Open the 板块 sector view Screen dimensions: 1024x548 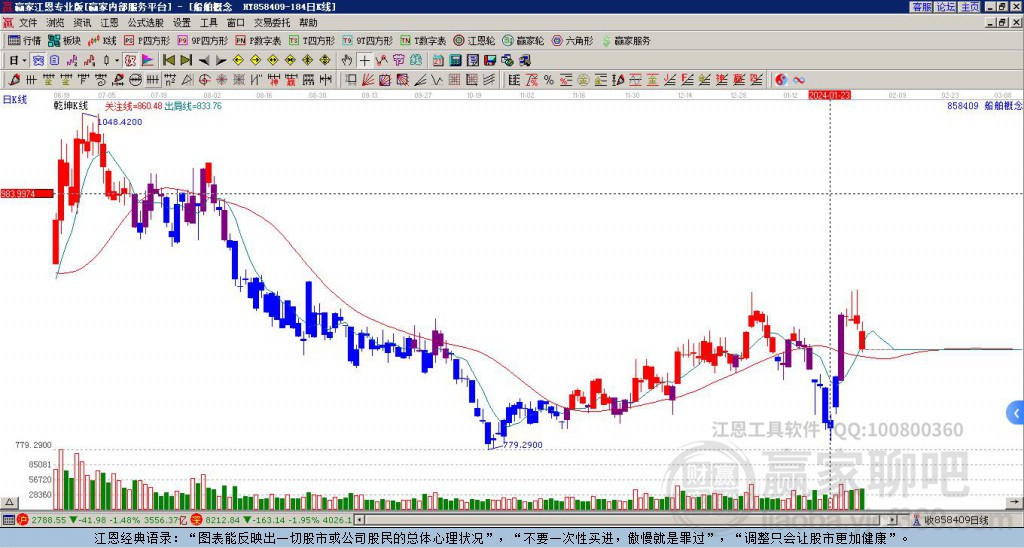(x=64, y=40)
